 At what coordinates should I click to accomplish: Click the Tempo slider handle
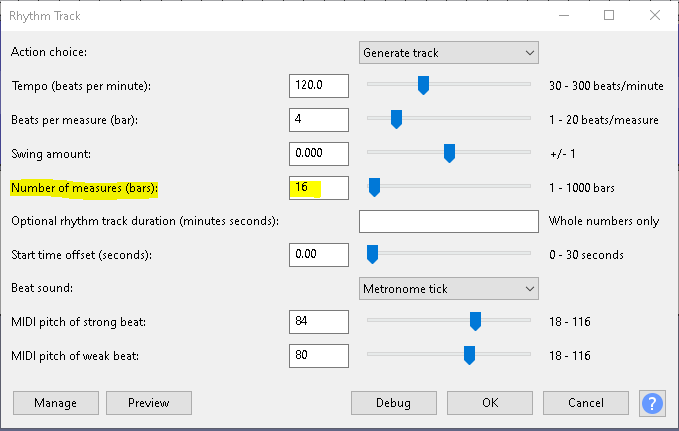[x=423, y=85]
